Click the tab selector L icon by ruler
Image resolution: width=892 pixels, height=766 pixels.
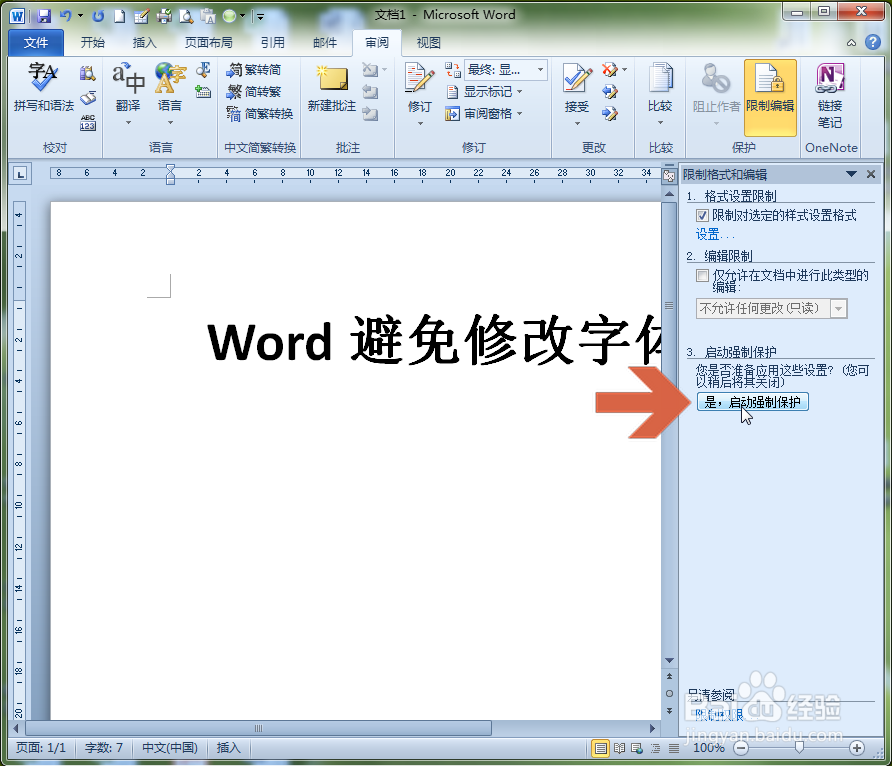20,173
